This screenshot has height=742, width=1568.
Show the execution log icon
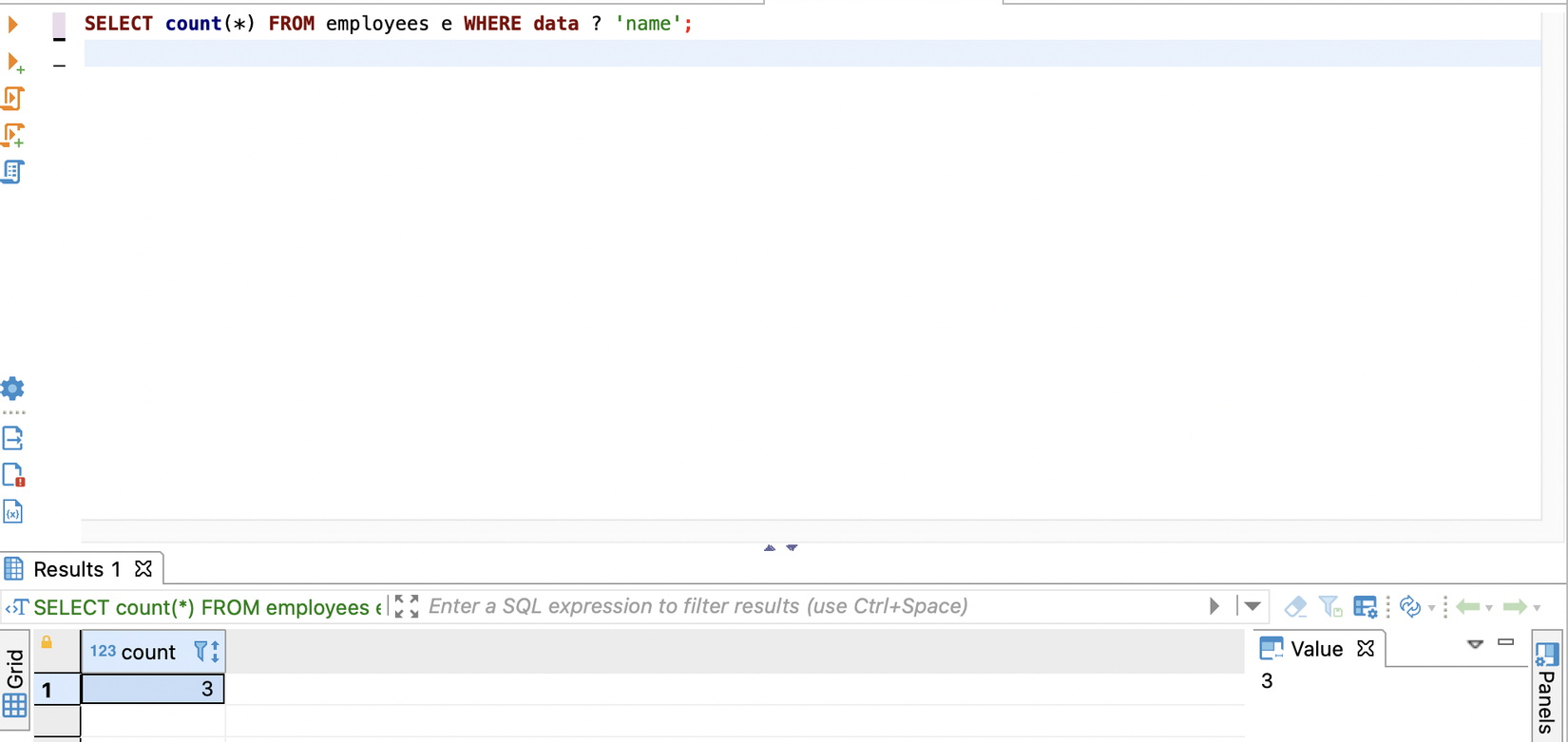coord(13,475)
